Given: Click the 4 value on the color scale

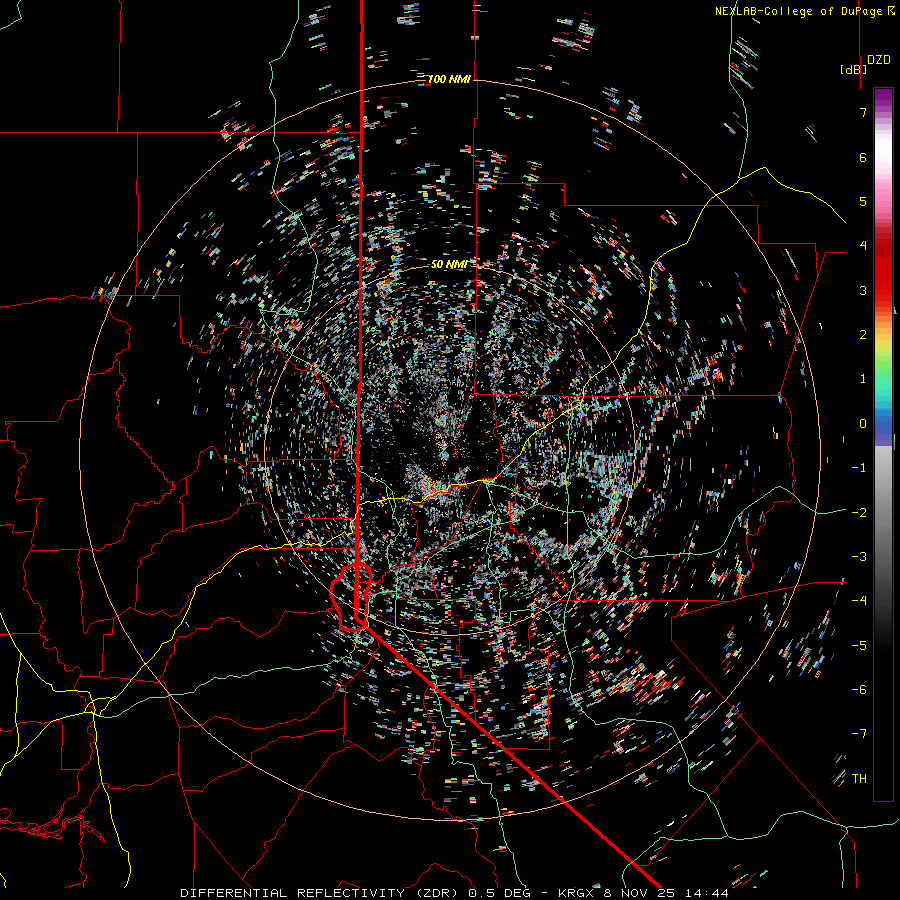Looking at the screenshot, I should (863, 246).
